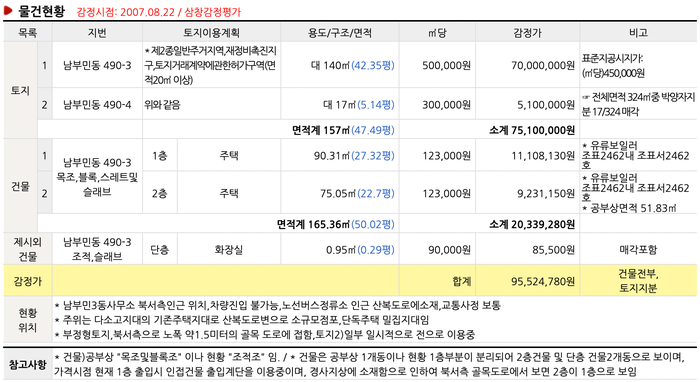Click the line starting 남부민3동사무소 북서측인근 위치
Screen dimensions: 700x382
pyautogui.click(x=278, y=306)
